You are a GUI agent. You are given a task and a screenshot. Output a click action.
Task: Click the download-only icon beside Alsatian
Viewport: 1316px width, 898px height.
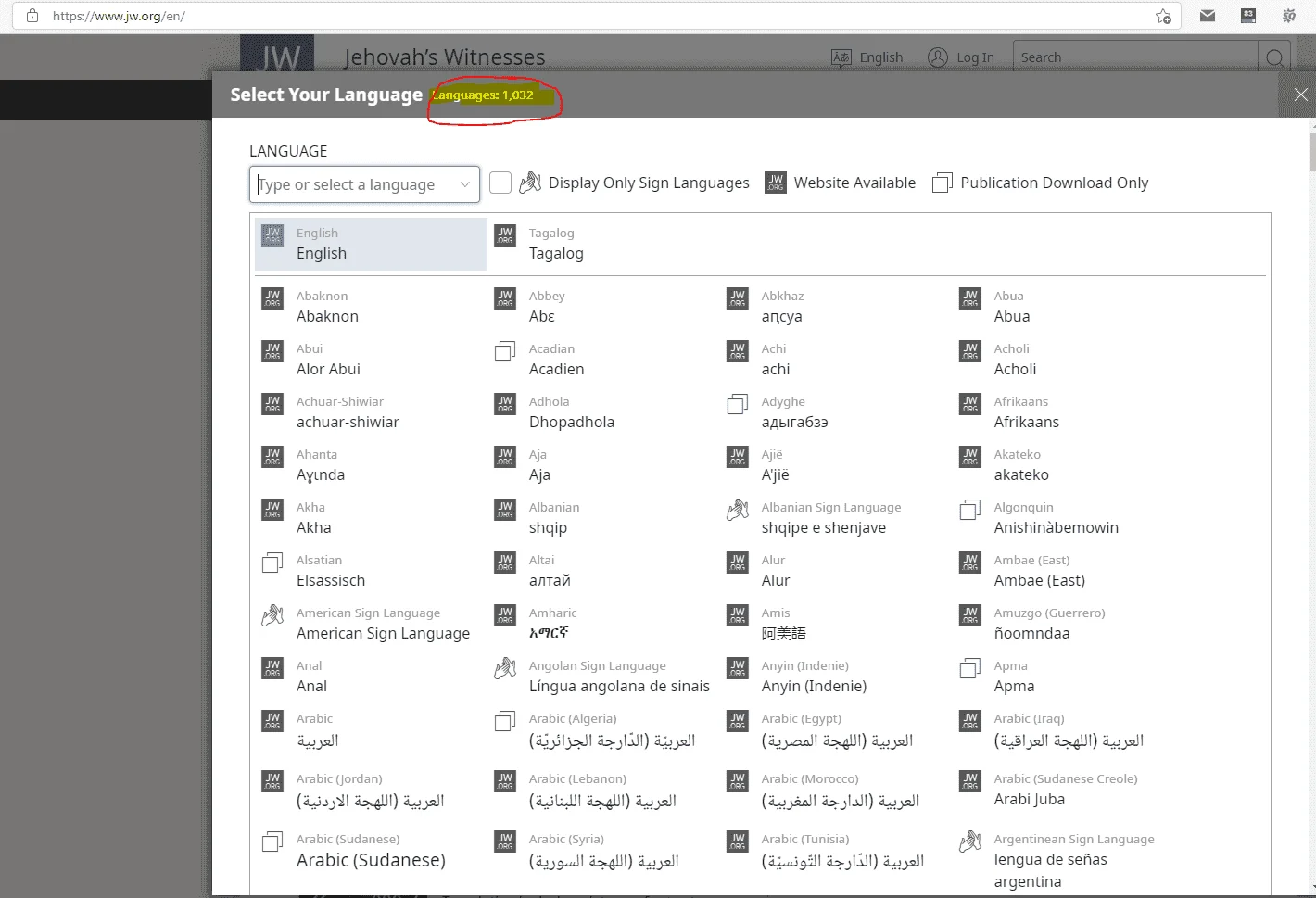pos(272,563)
